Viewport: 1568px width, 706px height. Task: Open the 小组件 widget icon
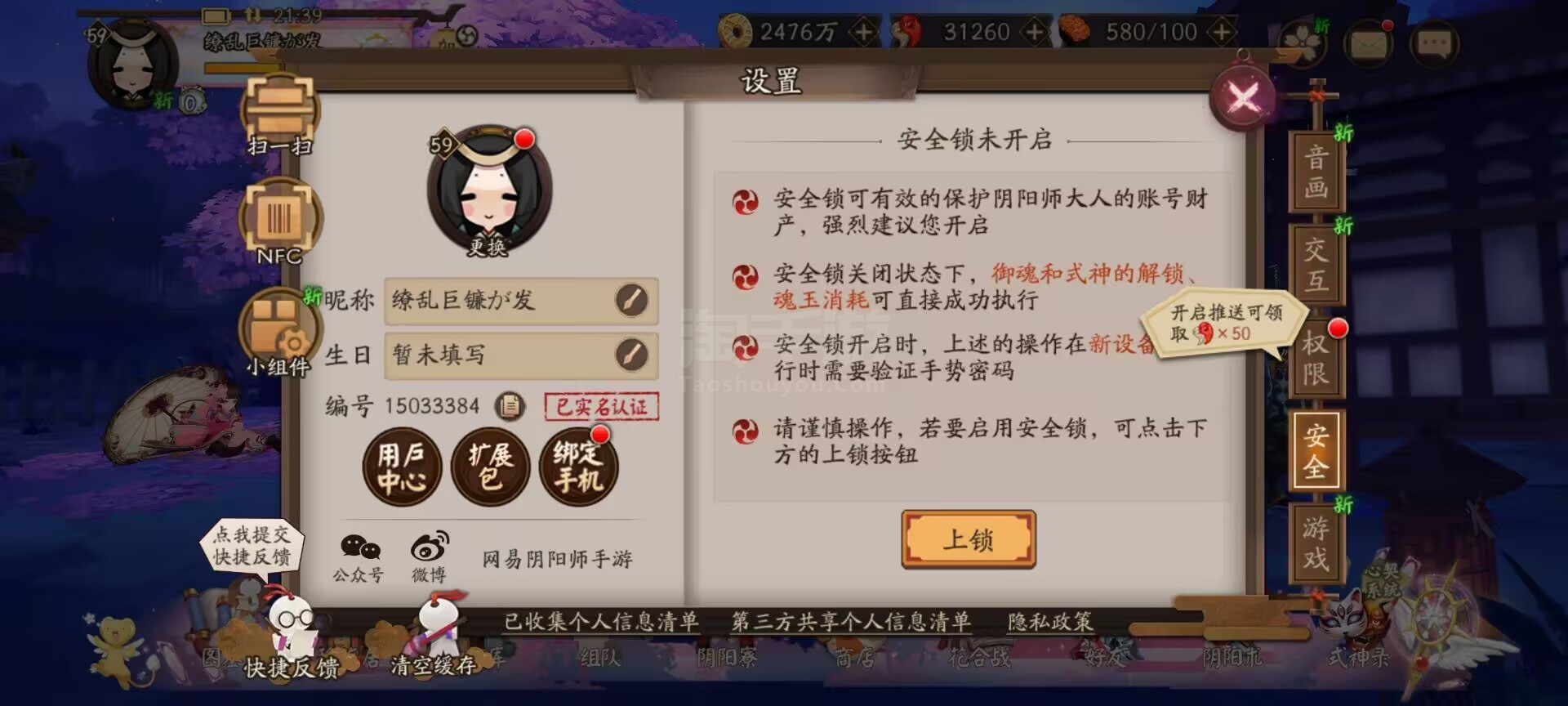pyautogui.click(x=279, y=333)
